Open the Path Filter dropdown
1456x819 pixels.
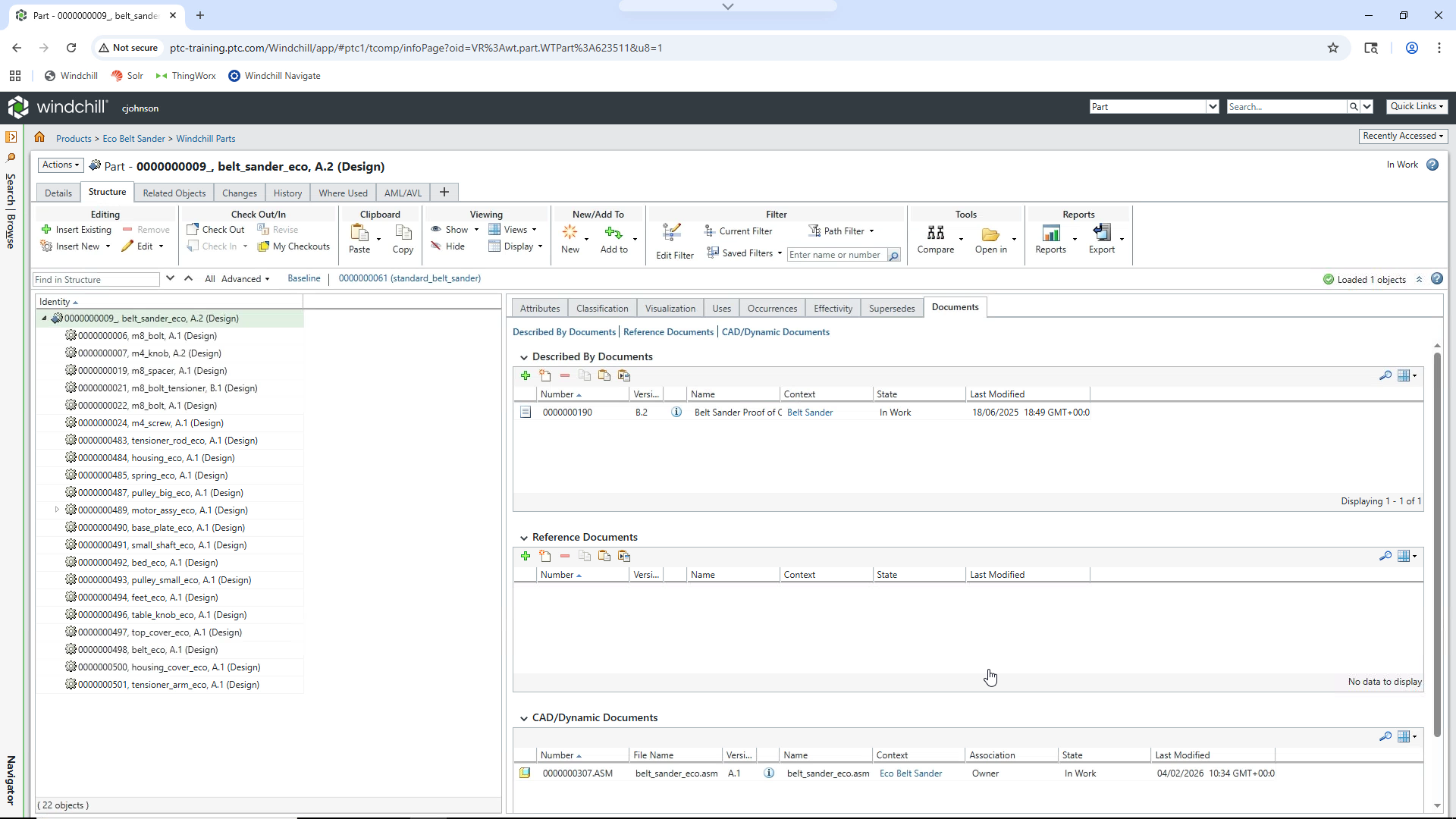point(842,231)
